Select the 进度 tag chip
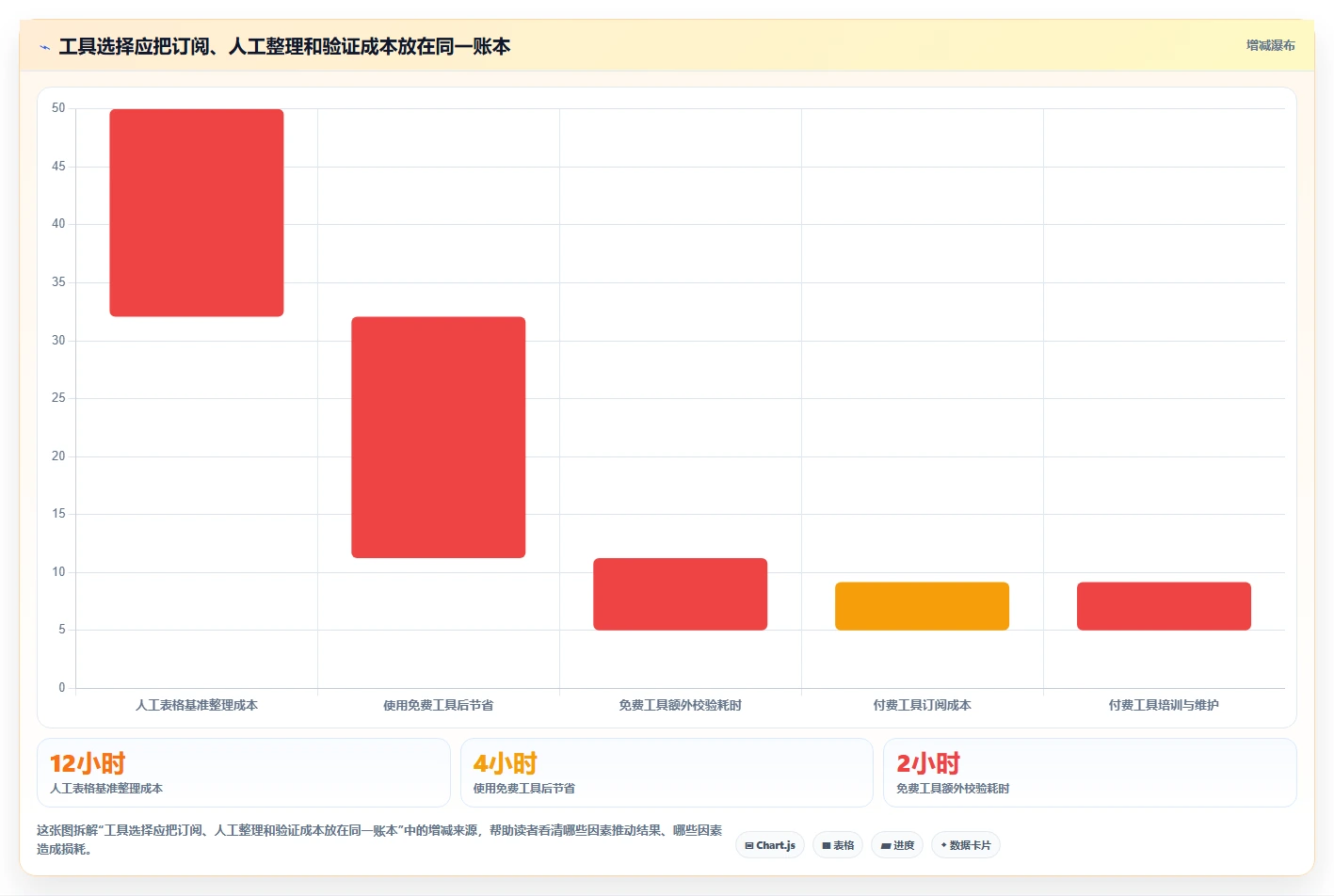 point(897,845)
